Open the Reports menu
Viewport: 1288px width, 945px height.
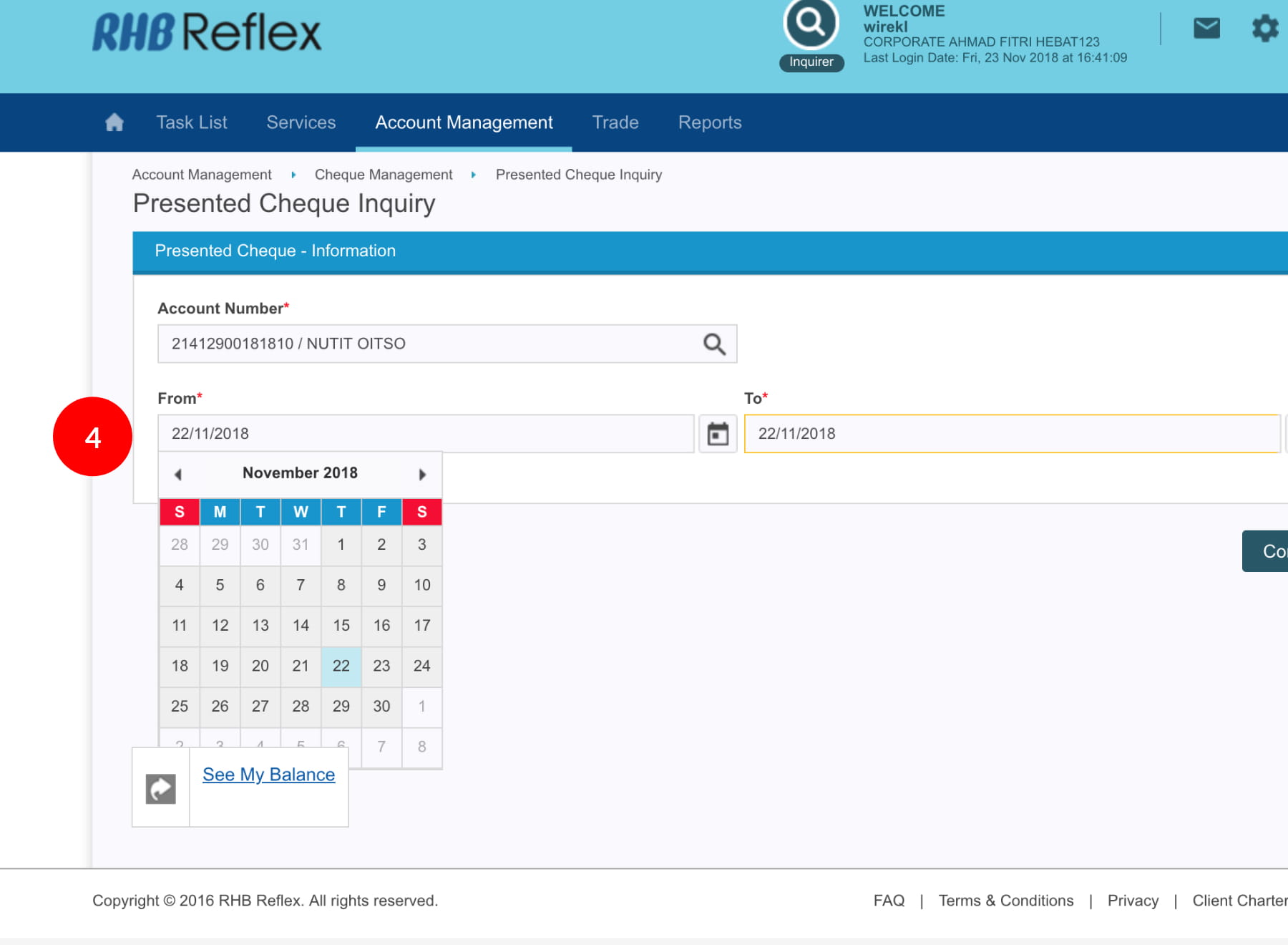point(709,122)
